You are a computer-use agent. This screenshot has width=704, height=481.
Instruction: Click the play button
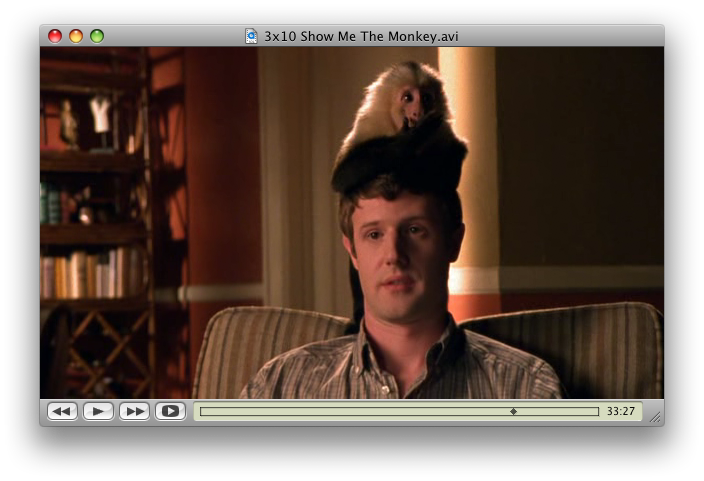pos(98,411)
